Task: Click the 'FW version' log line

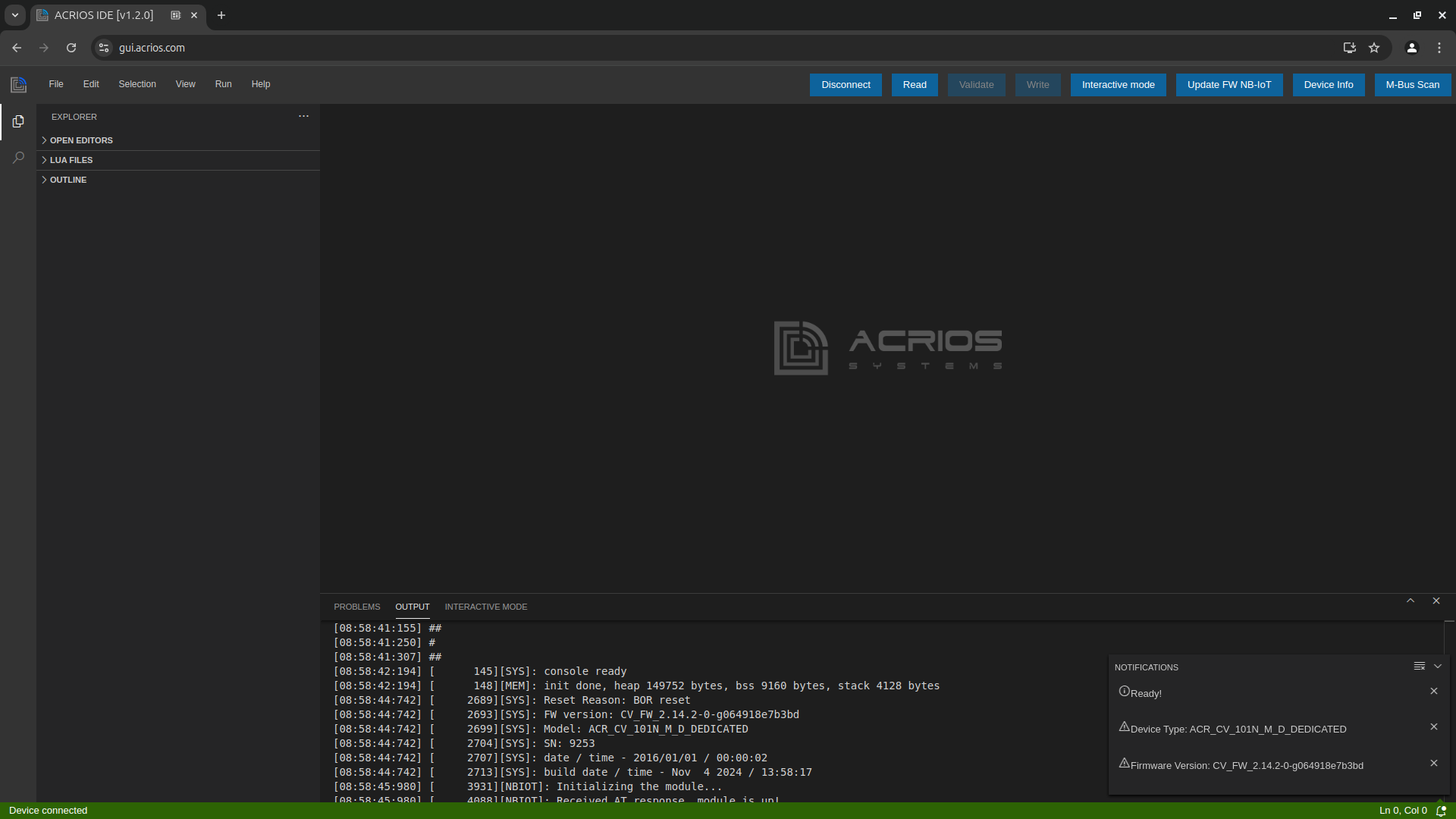Action: (566, 714)
